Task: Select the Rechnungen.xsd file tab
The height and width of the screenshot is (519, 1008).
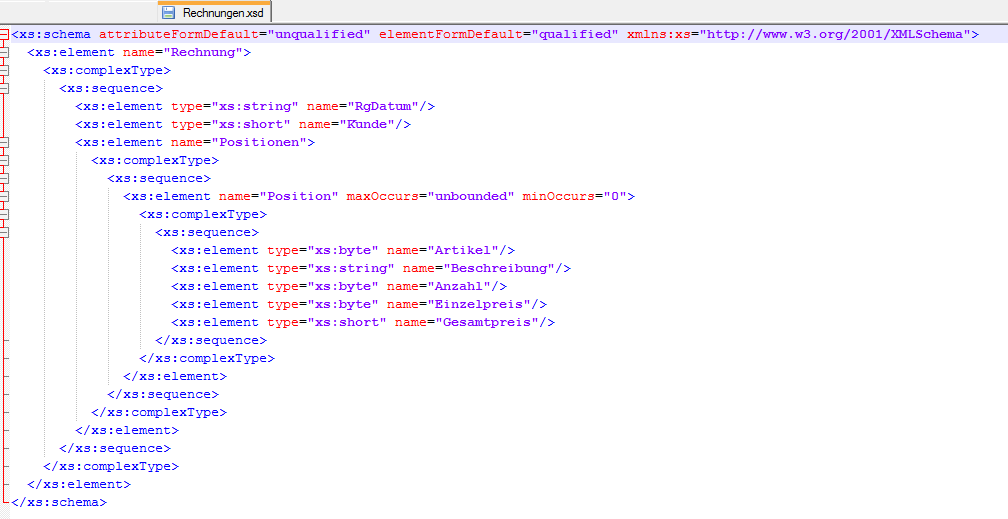Action: click(x=215, y=12)
